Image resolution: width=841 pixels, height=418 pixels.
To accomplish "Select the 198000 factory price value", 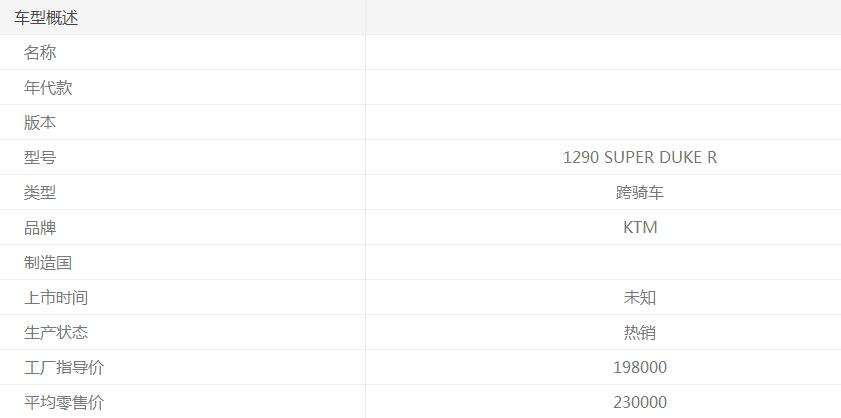I will coord(640,368).
